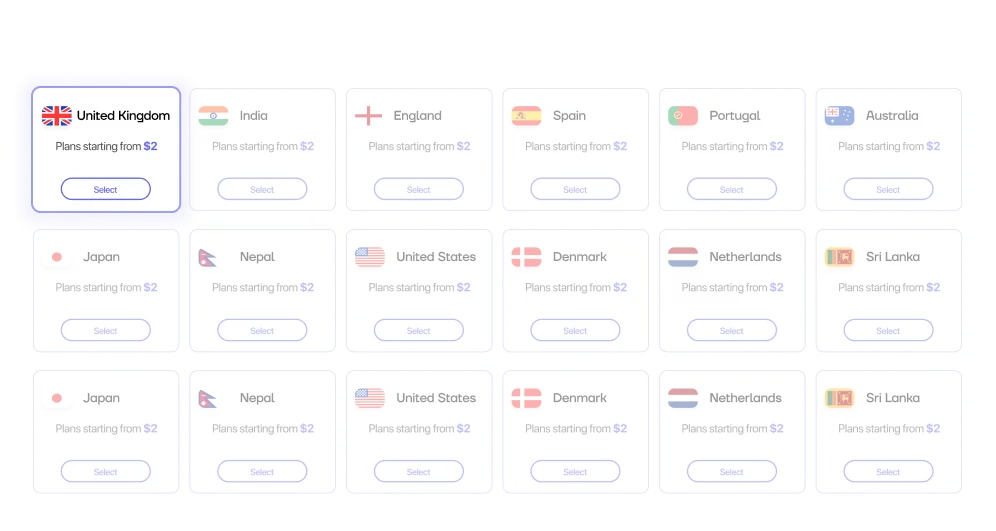Click the United States flag in the middle row

pyautogui.click(x=370, y=257)
